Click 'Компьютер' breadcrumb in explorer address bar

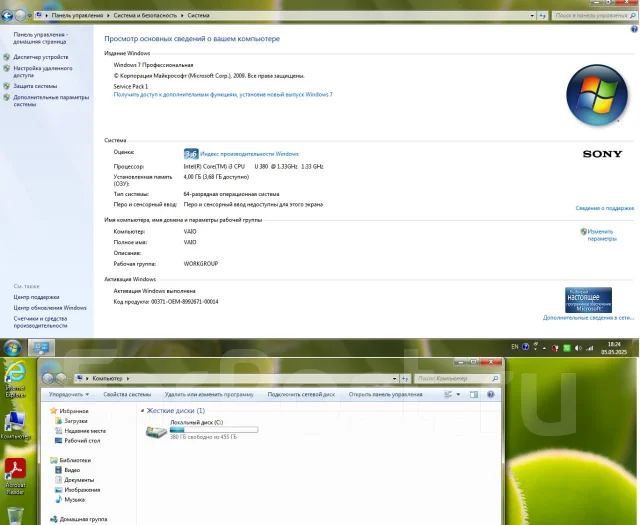[x=107, y=378]
